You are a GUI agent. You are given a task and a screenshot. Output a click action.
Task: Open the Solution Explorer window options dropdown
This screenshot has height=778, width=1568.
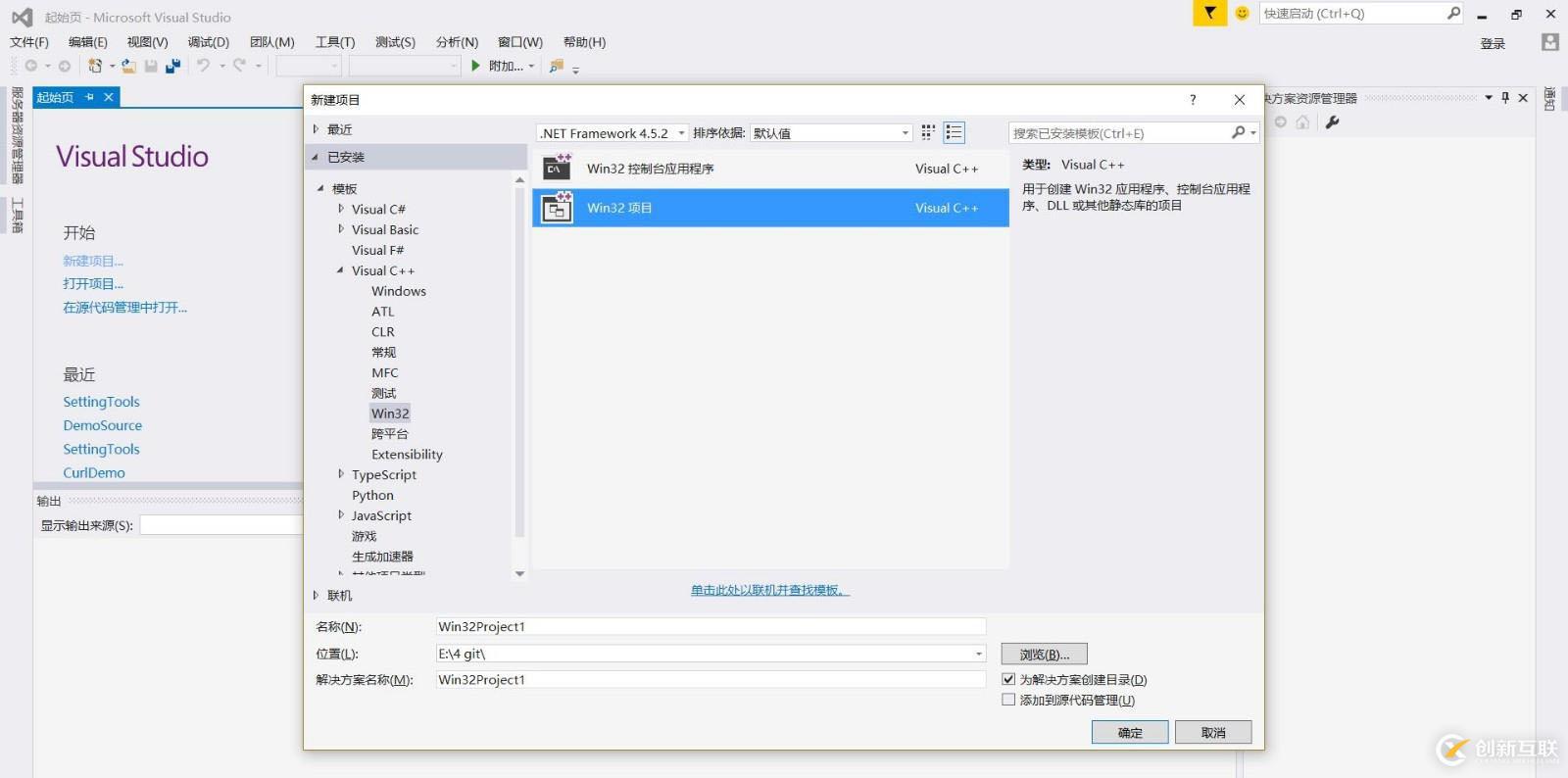[1489, 98]
